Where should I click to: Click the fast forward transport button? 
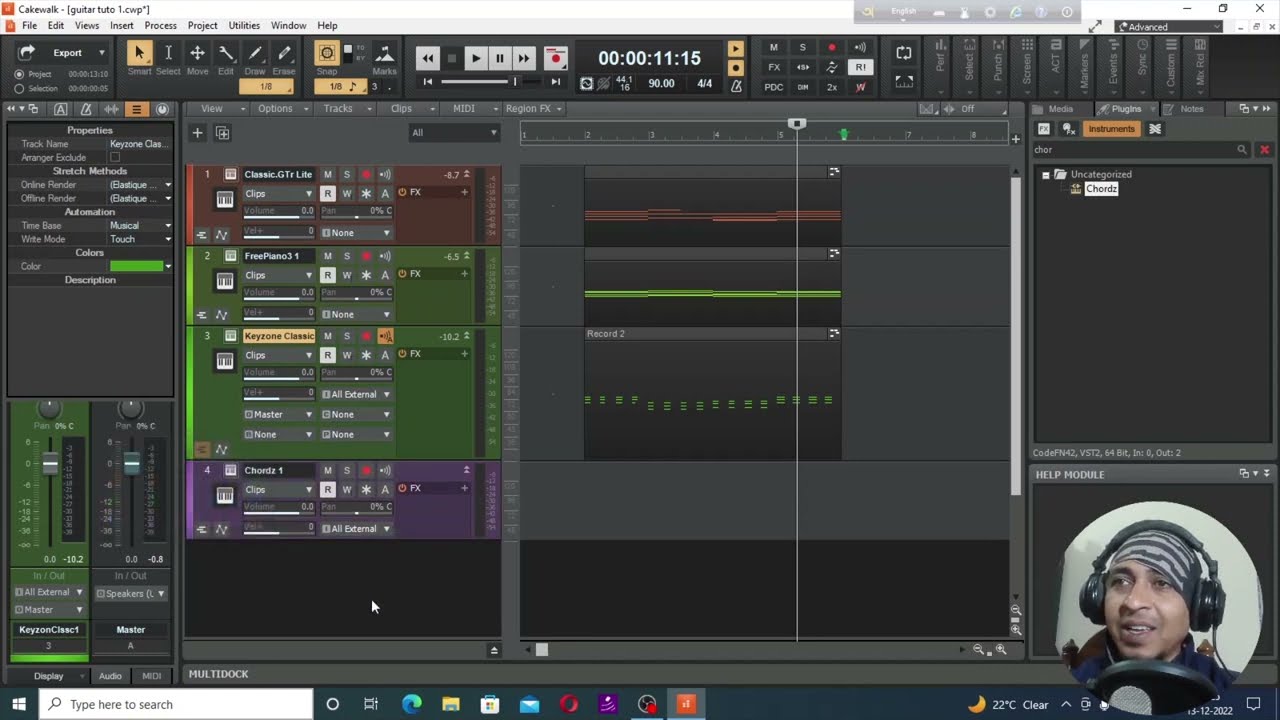pos(524,58)
